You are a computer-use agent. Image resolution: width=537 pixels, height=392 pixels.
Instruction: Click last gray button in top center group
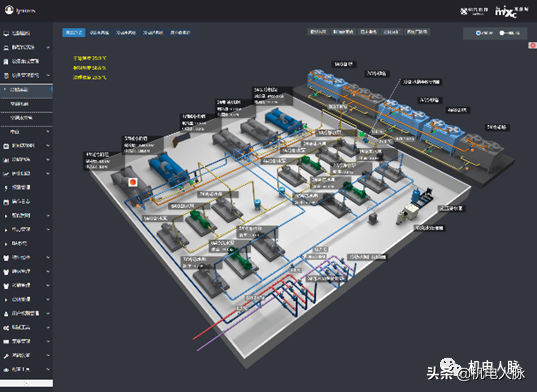[x=417, y=32]
